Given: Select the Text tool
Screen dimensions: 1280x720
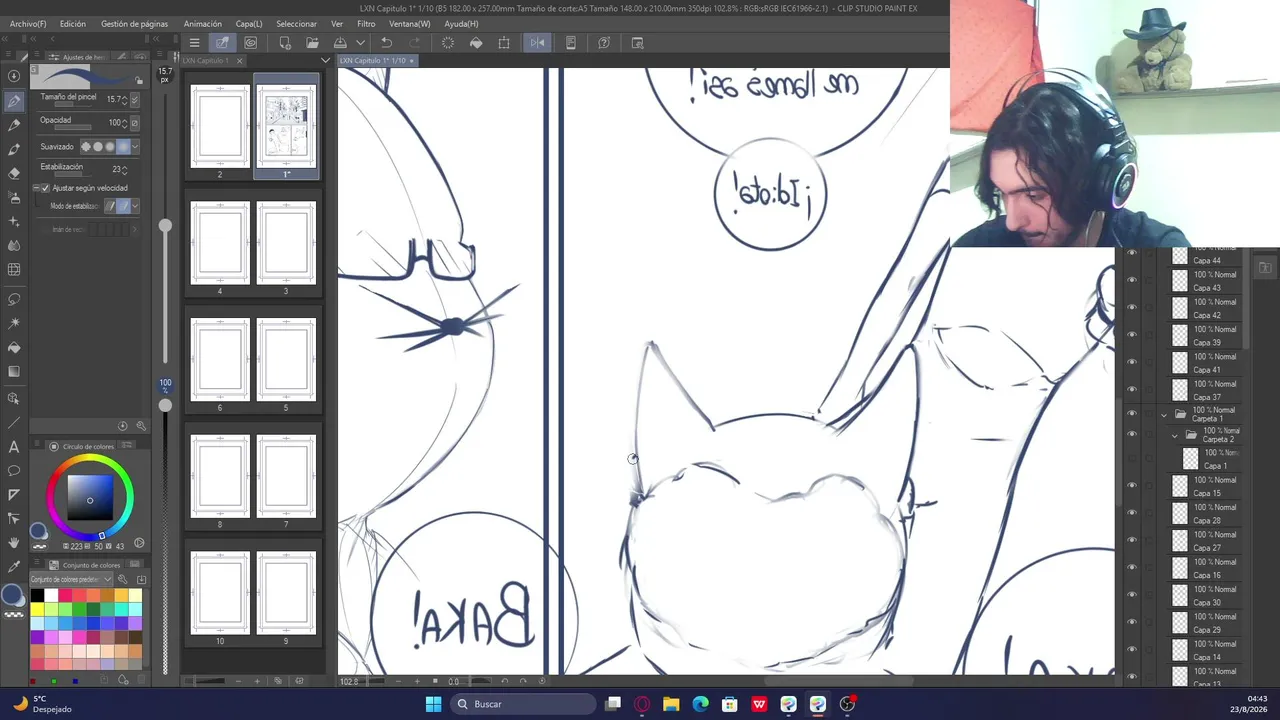Looking at the screenshot, I should coord(14,446).
